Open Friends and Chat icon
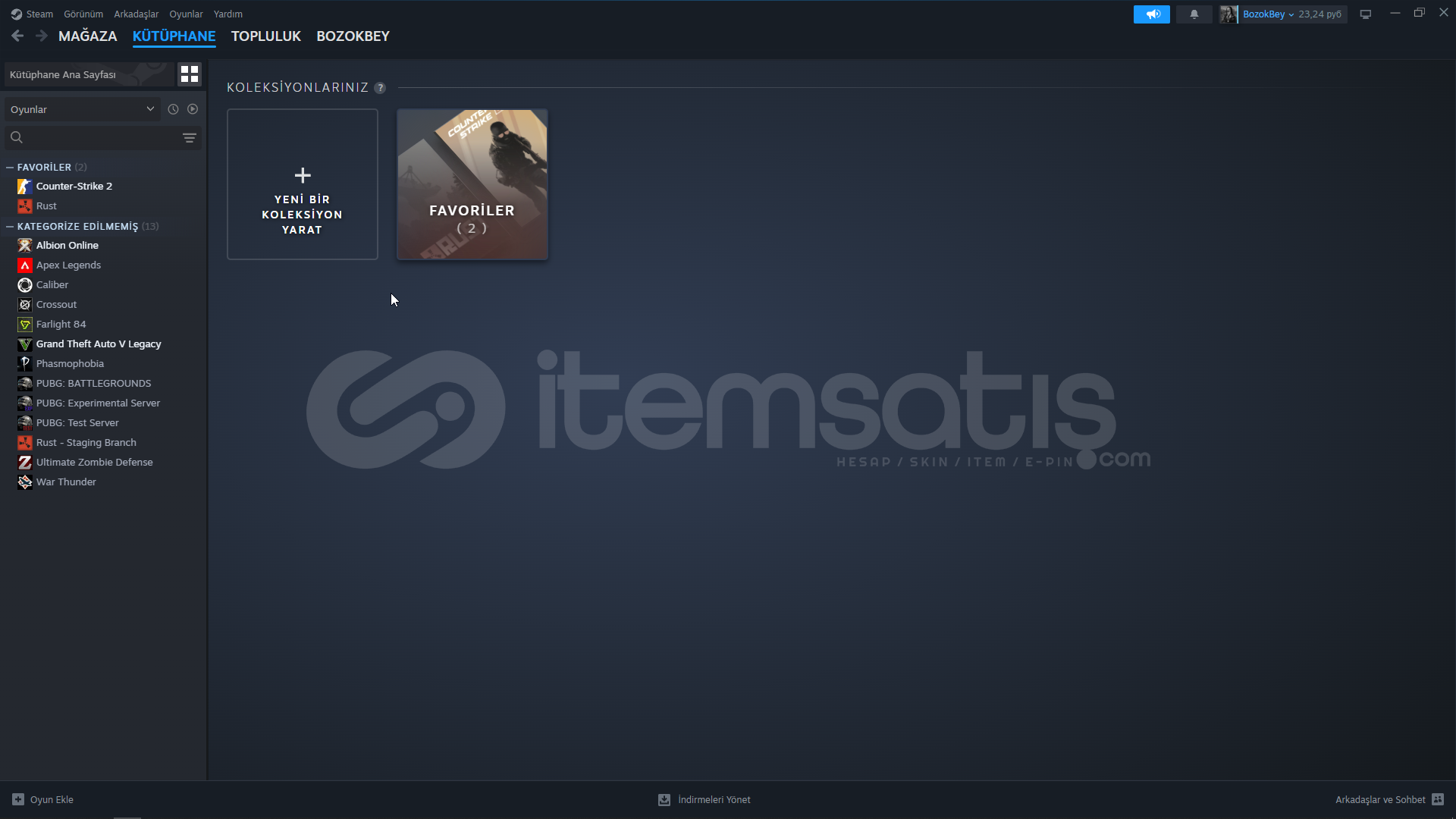1456x819 pixels. (x=1438, y=799)
